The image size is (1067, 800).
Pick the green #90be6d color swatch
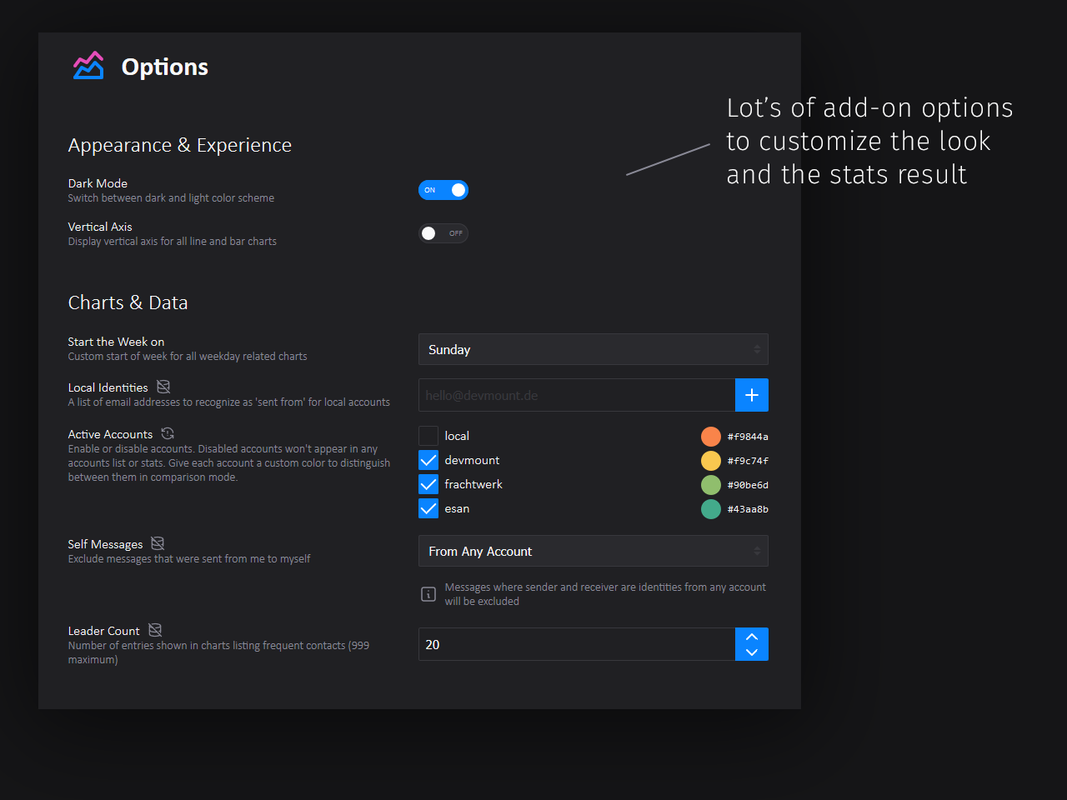[x=710, y=485]
